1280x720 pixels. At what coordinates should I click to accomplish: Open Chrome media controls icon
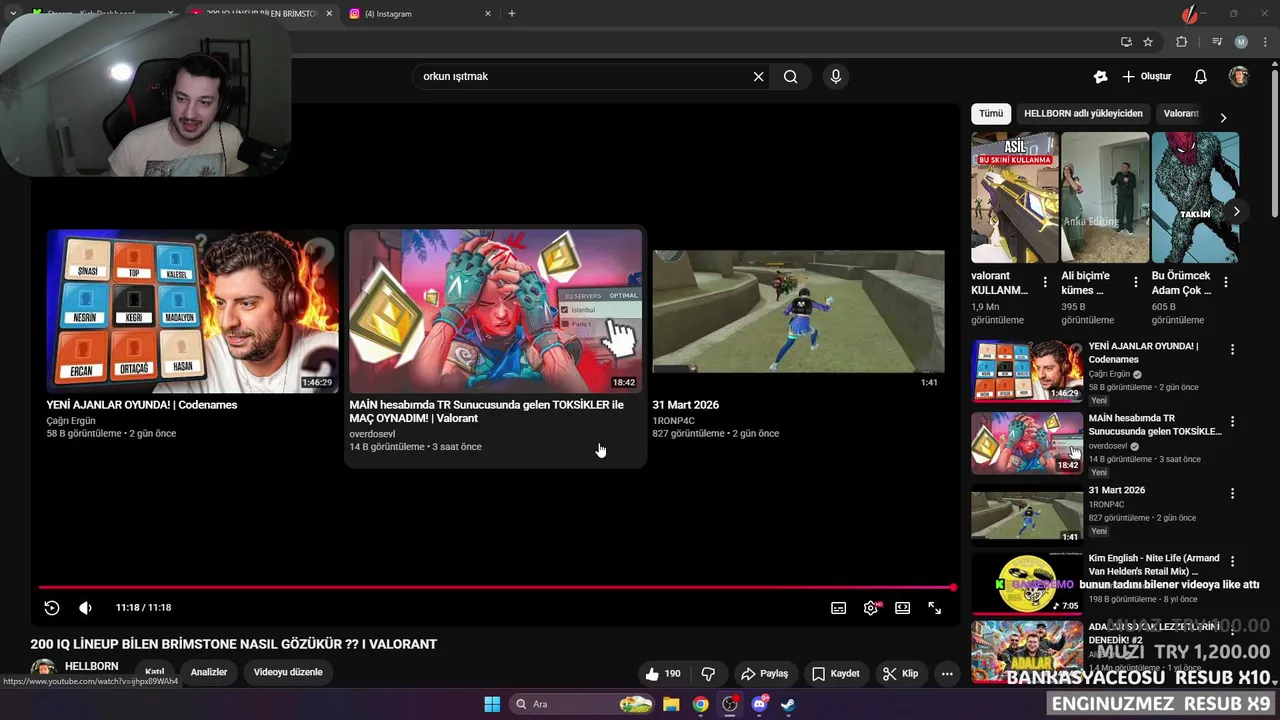pyautogui.click(x=1217, y=42)
